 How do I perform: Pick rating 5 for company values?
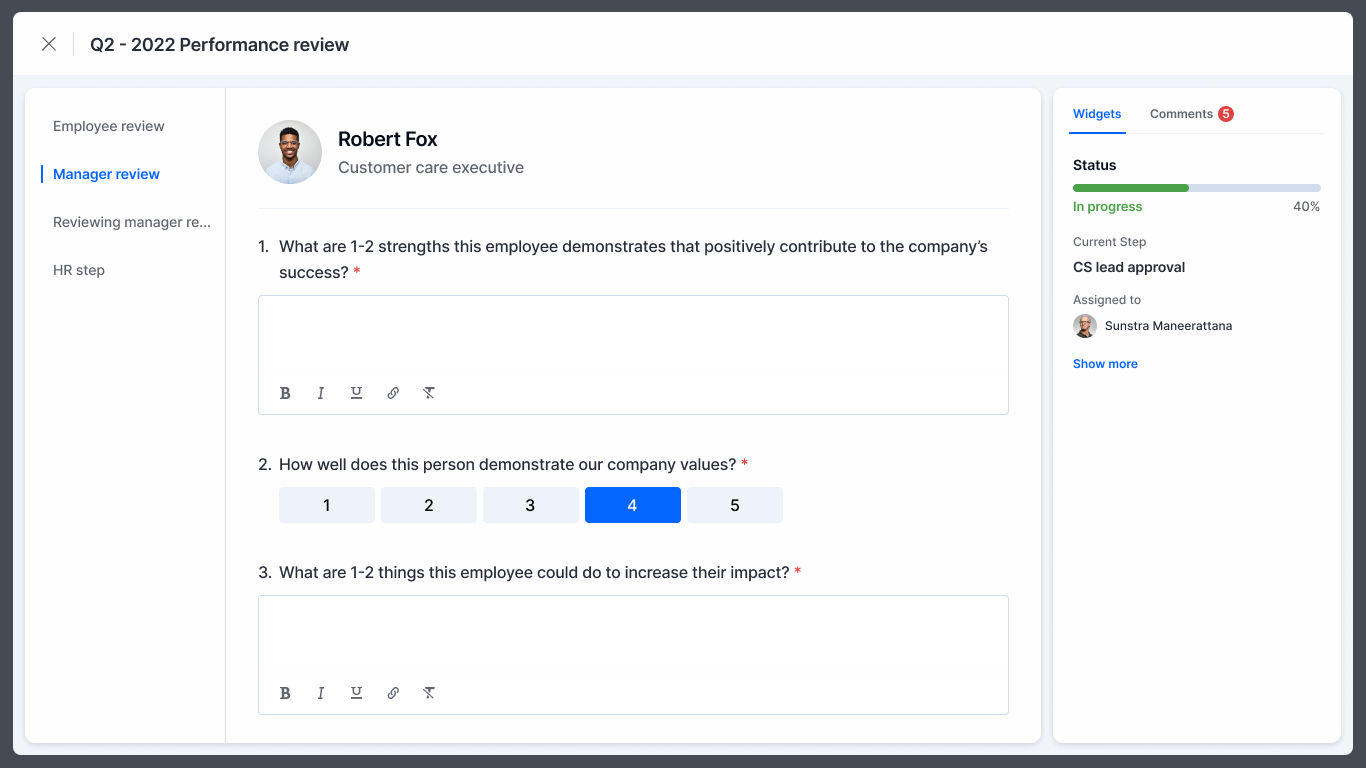click(x=735, y=505)
